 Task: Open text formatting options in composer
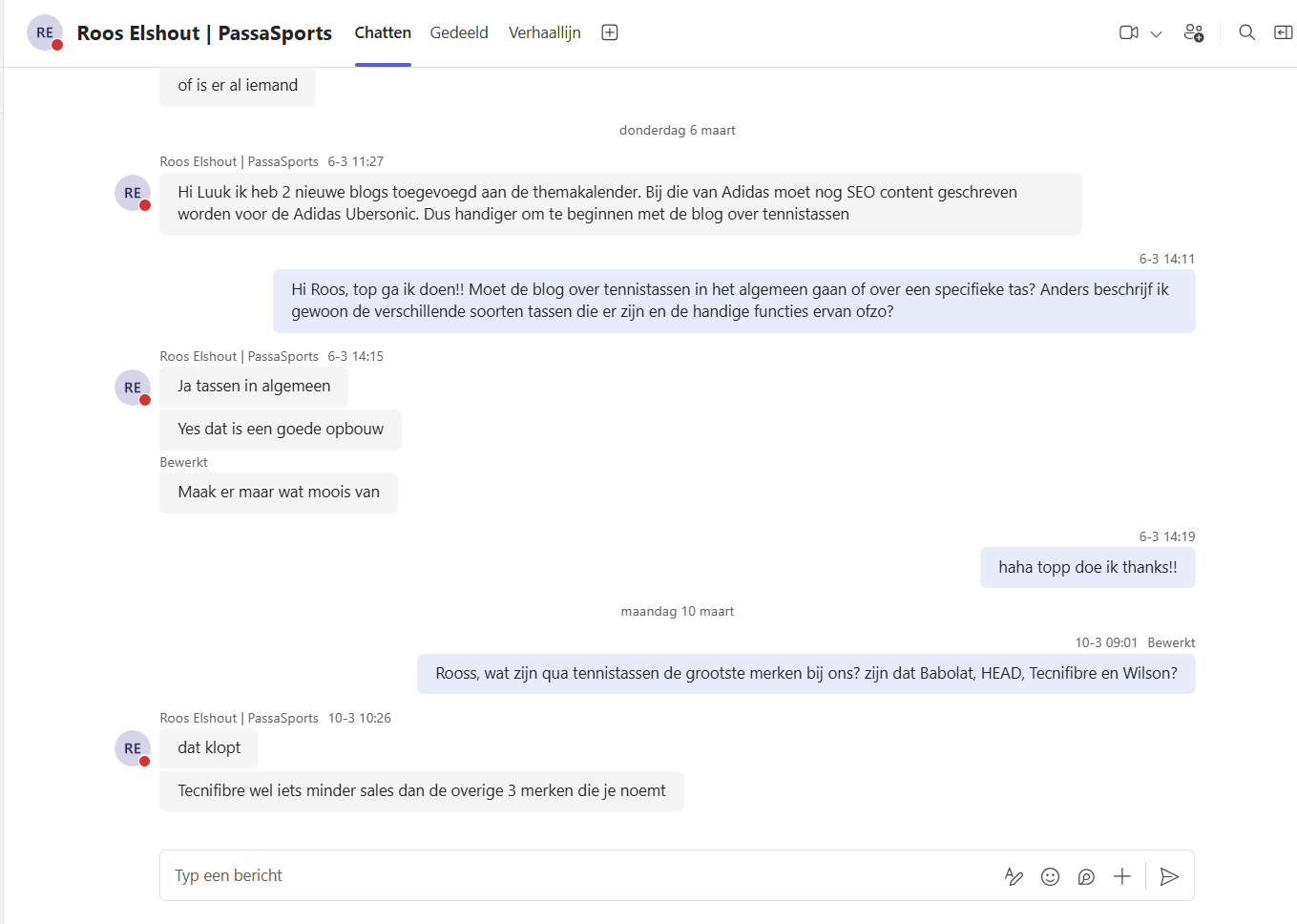coord(1014,876)
